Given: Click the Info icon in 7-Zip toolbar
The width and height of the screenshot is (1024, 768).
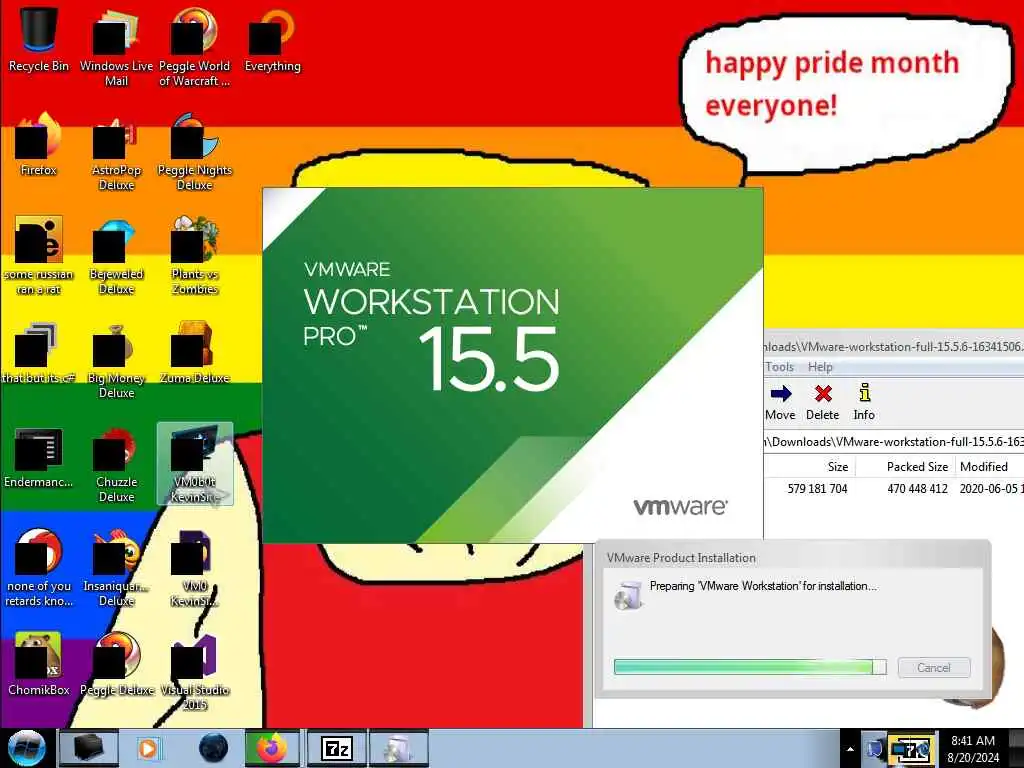Looking at the screenshot, I should (x=864, y=402).
